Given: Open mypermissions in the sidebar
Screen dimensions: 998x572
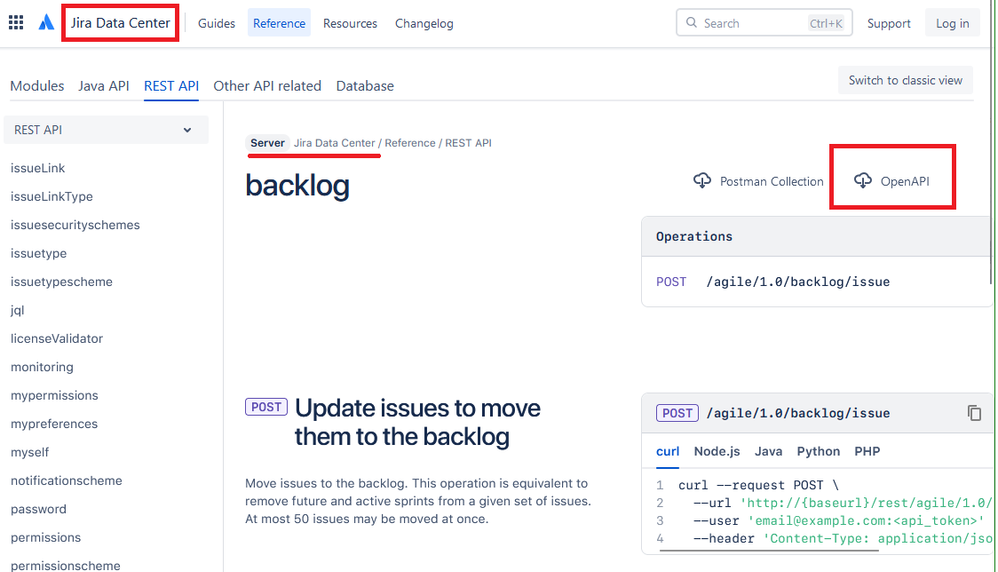Looking at the screenshot, I should coord(54,395).
